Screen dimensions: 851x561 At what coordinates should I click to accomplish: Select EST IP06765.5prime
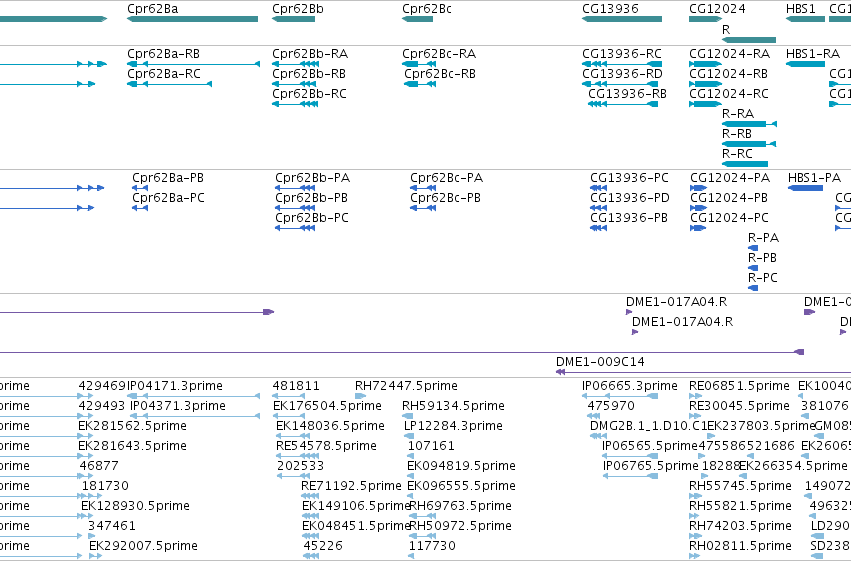pyautogui.click(x=631, y=476)
